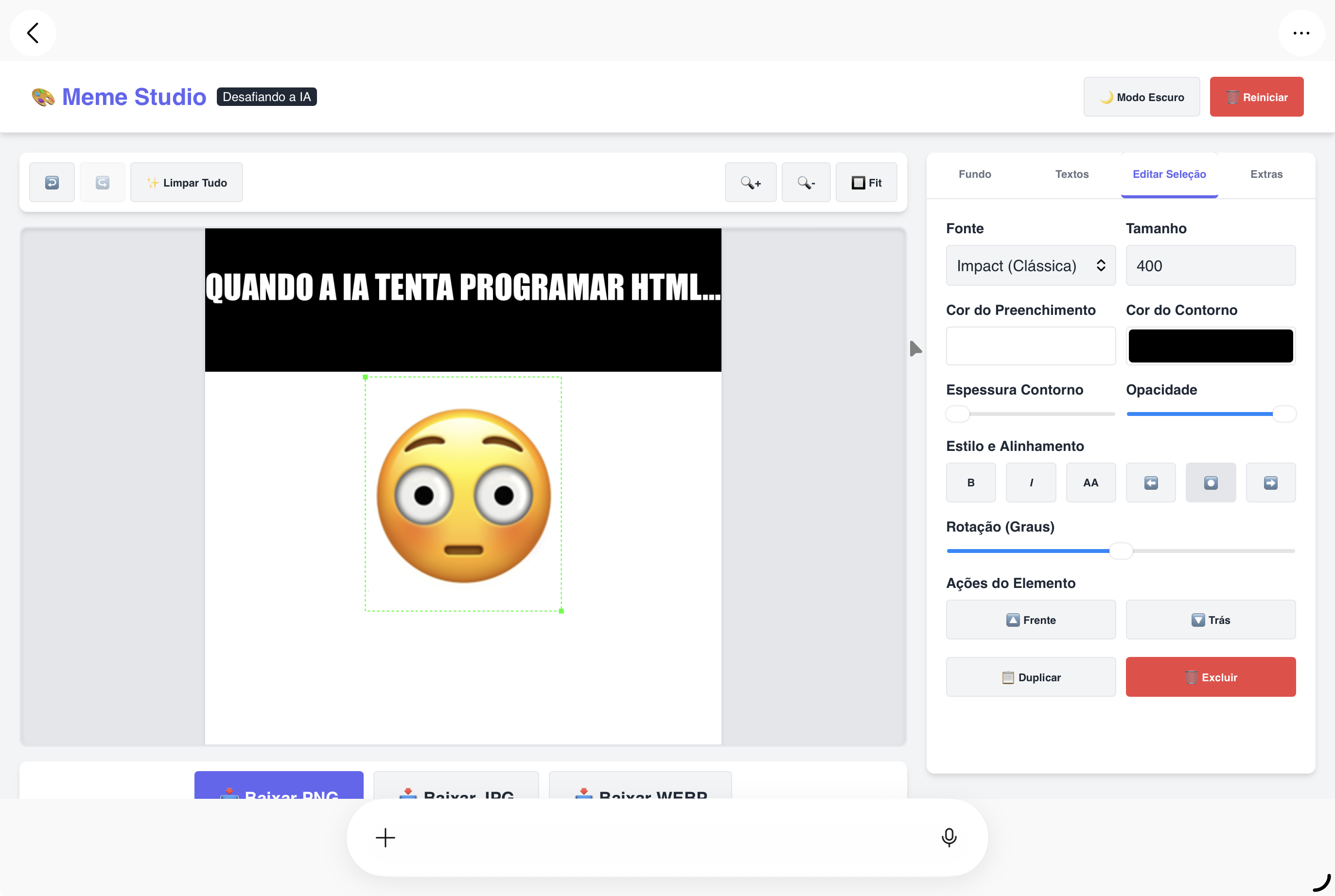
Task: Click the palette logo icon
Action: [x=43, y=97]
